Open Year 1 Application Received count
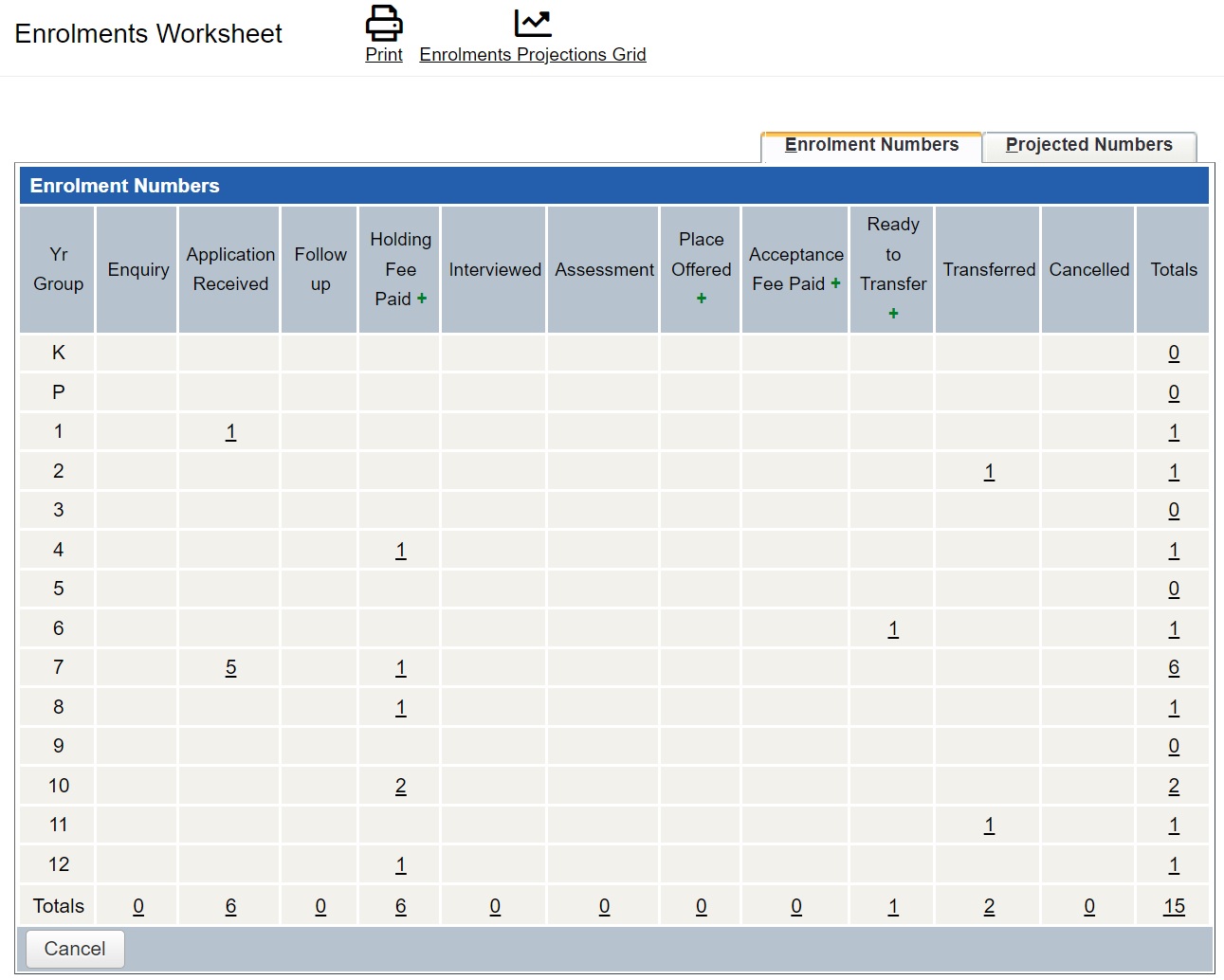The width and height of the screenshot is (1224, 980). (229, 431)
